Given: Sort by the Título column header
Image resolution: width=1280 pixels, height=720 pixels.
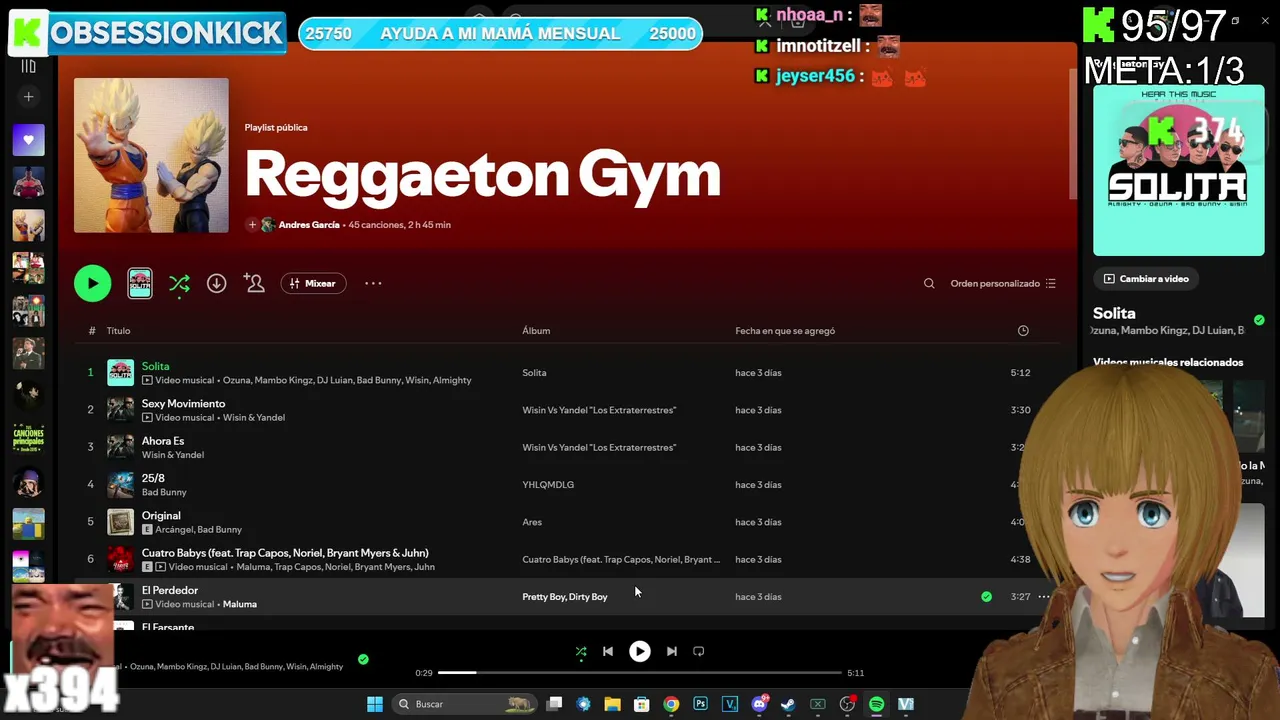Looking at the screenshot, I should pyautogui.click(x=119, y=331).
